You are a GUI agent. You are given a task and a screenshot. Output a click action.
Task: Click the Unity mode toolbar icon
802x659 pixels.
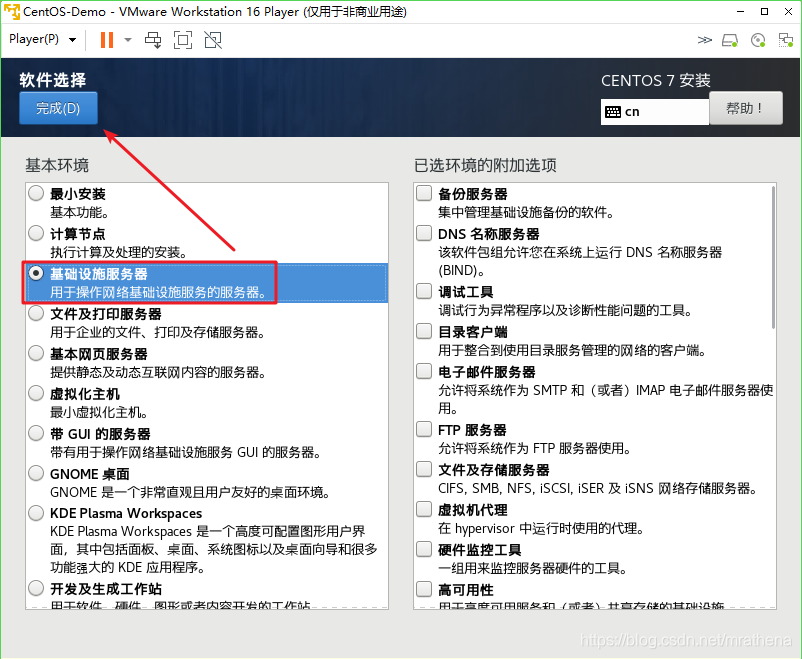(x=213, y=40)
